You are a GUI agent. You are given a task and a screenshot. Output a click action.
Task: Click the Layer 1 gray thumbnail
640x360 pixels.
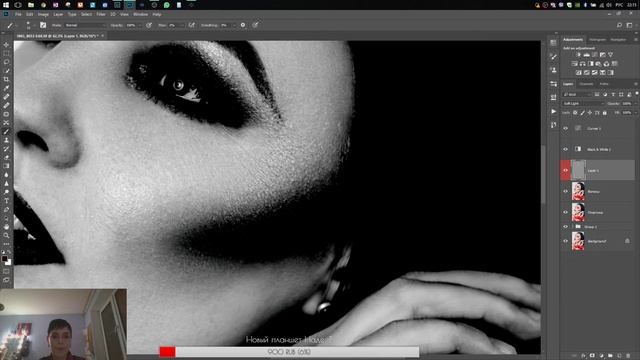[578, 170]
